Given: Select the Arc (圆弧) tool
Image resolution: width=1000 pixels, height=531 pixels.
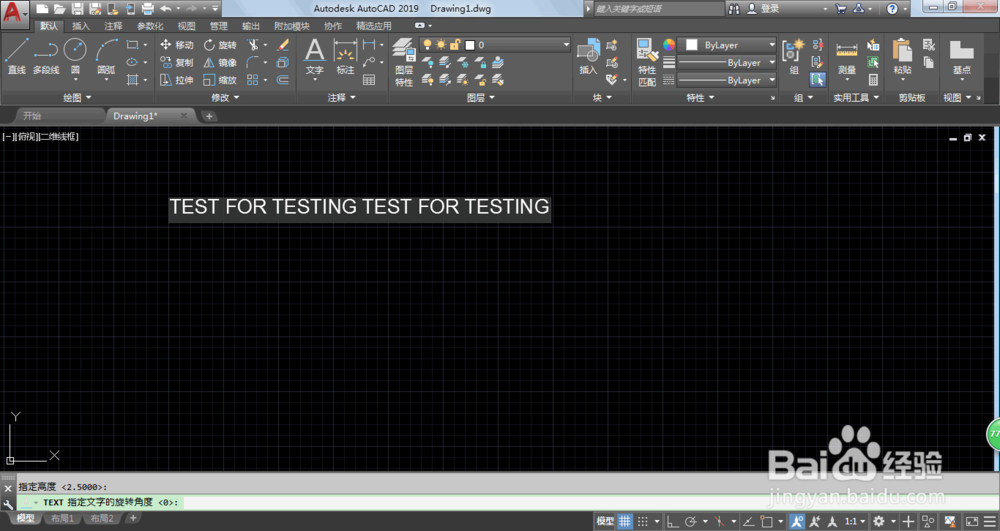Looking at the screenshot, I should point(107,56).
